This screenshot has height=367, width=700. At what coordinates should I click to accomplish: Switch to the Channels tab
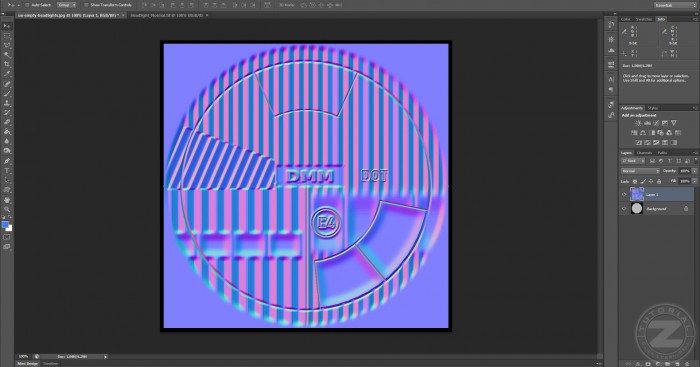click(645, 153)
